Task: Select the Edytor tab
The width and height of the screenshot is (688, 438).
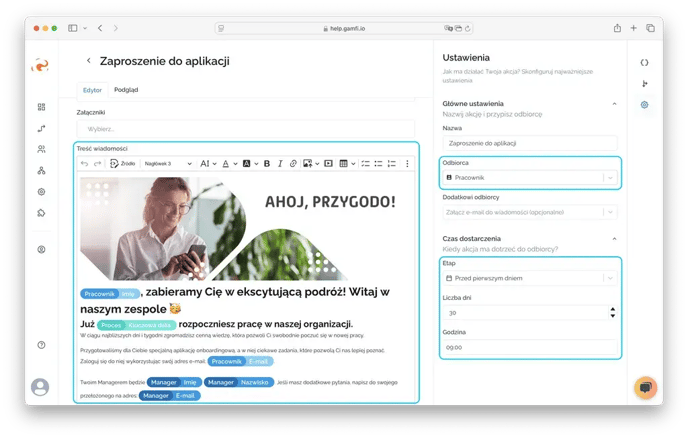Action: (92, 89)
